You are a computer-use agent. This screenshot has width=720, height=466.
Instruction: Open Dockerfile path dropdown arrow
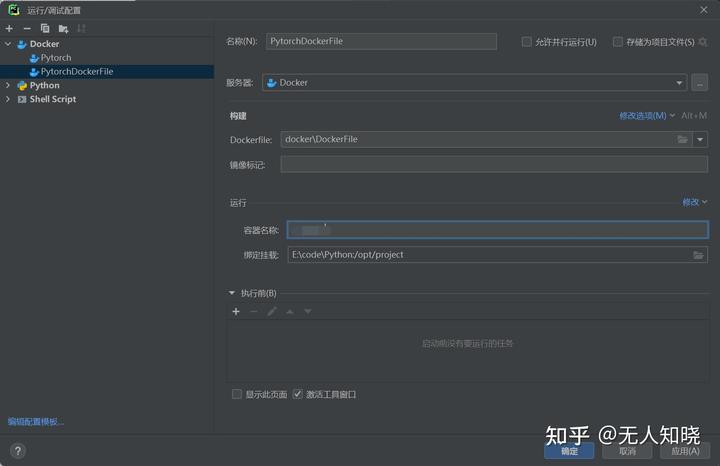click(700, 139)
